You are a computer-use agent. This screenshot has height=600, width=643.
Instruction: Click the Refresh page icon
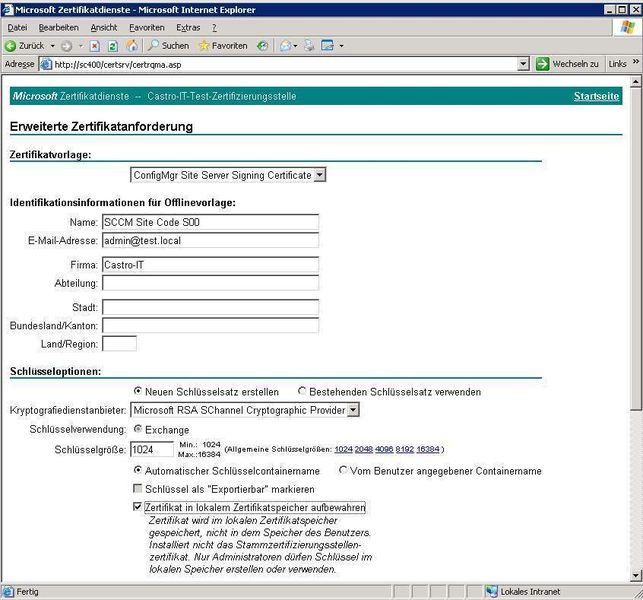(113, 46)
